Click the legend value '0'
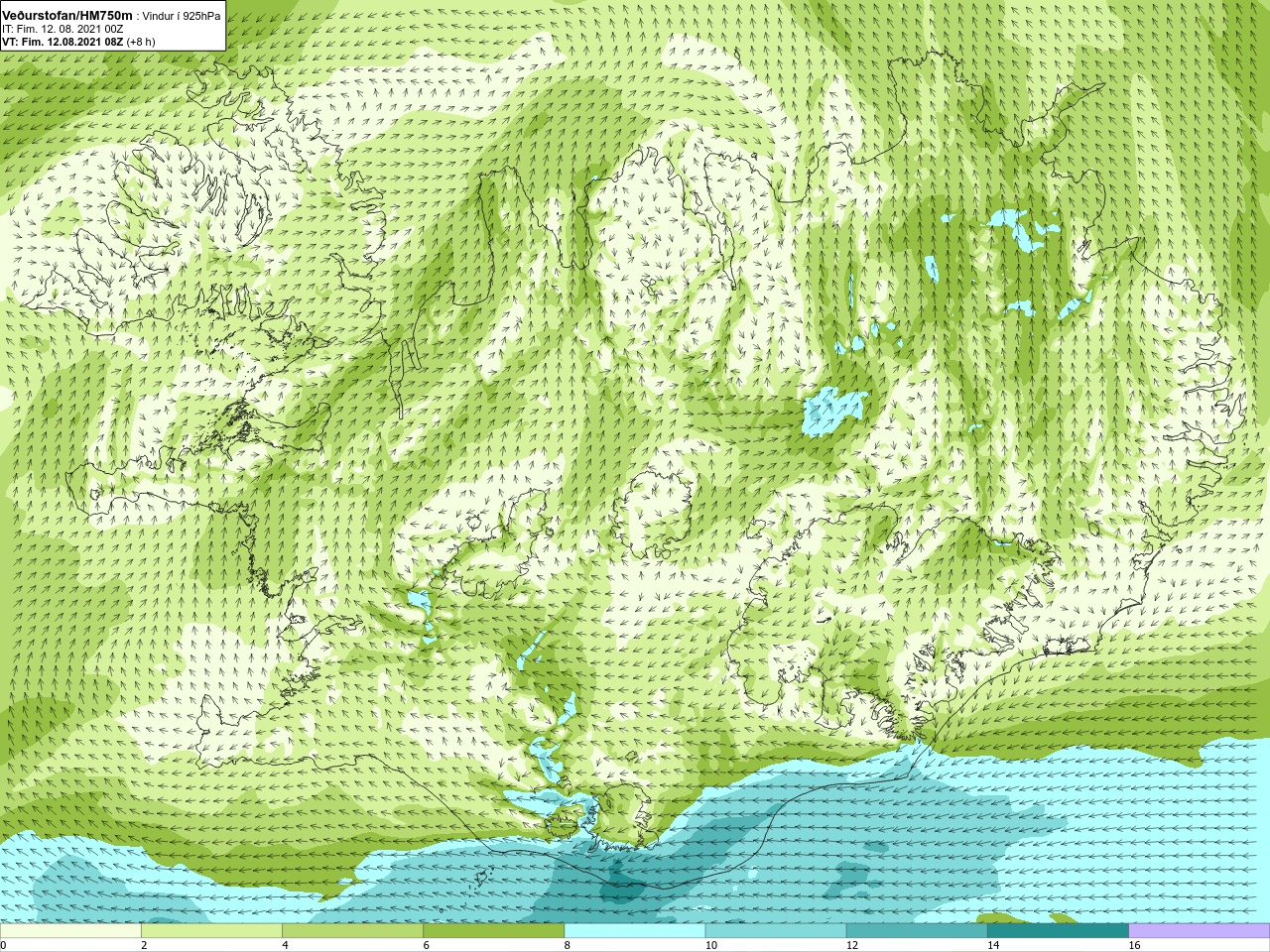 4,945
